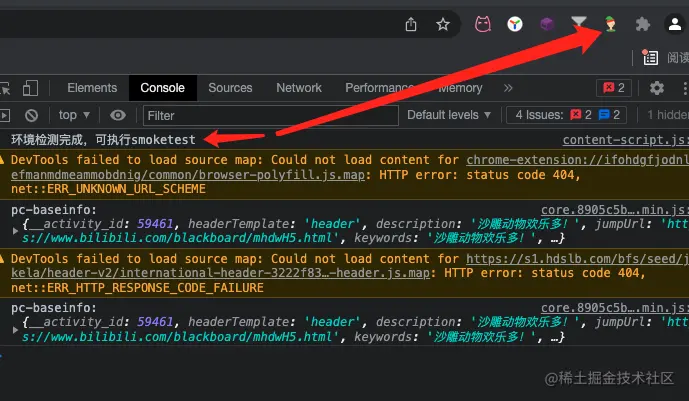This screenshot has height=401, width=689.
Task: Open the Default levels dropdown
Action: click(x=449, y=115)
